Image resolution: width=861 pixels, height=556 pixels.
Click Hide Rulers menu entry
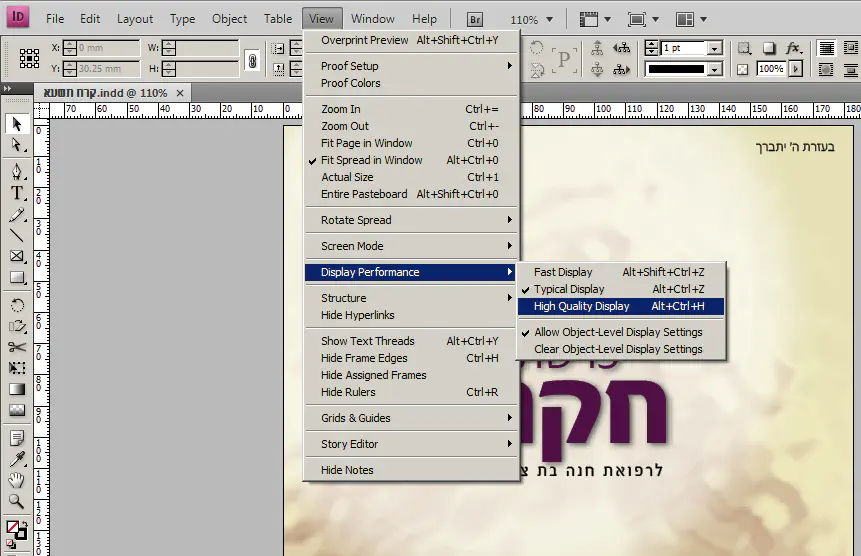[x=348, y=392]
